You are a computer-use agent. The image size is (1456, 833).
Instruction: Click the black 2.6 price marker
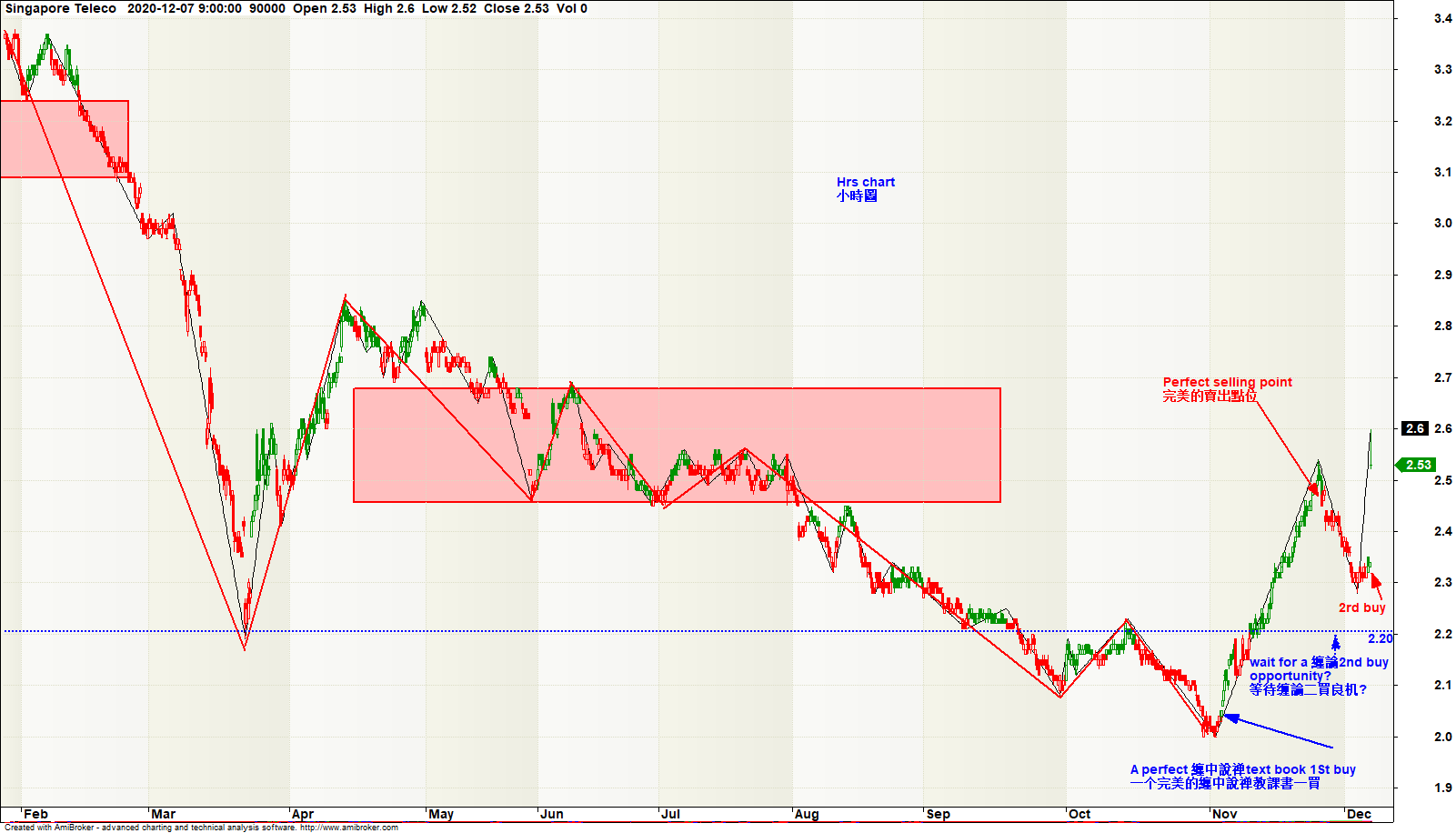point(1415,428)
